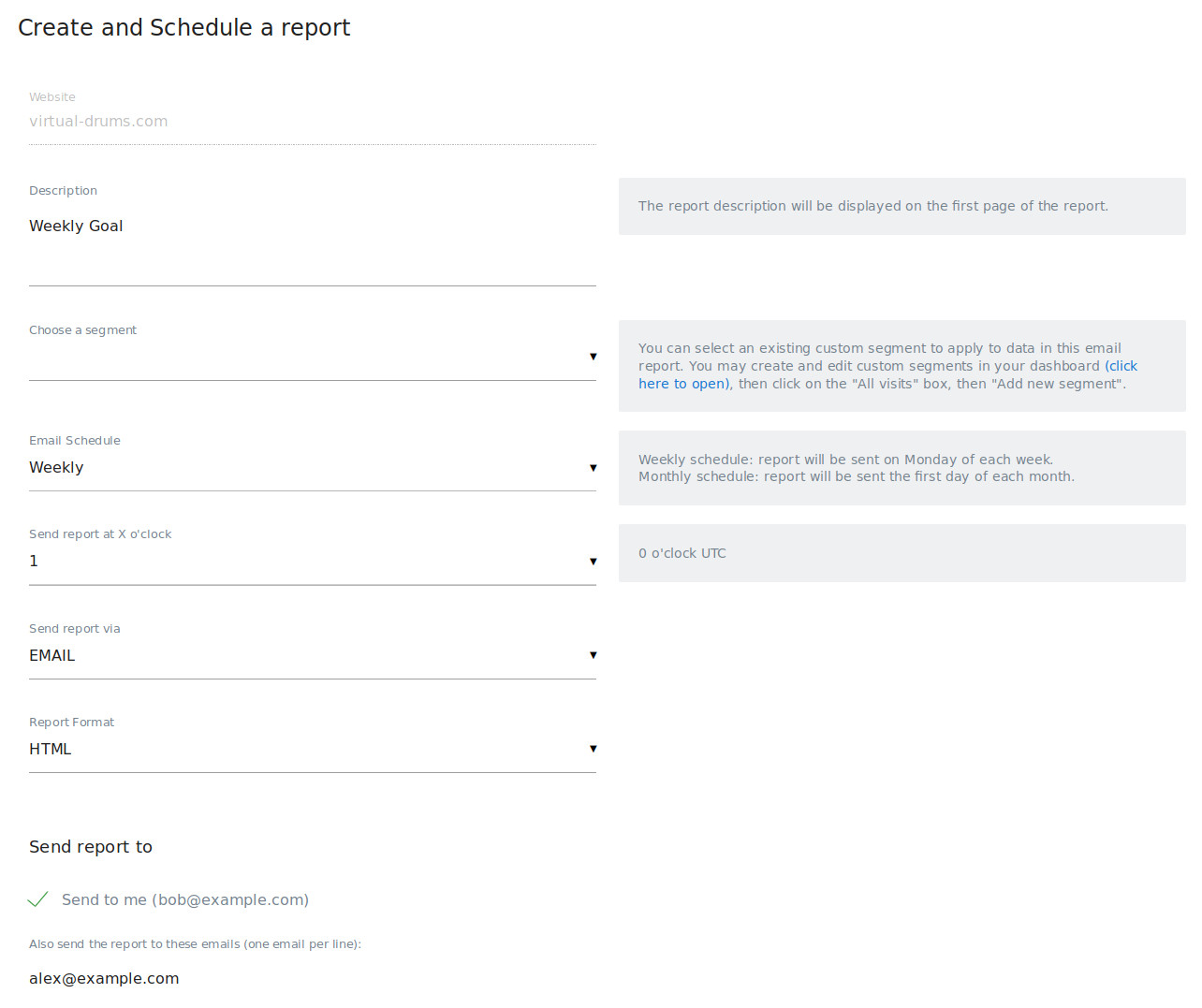
Task: Open the Choose a segment dropdown
Action: [312, 357]
